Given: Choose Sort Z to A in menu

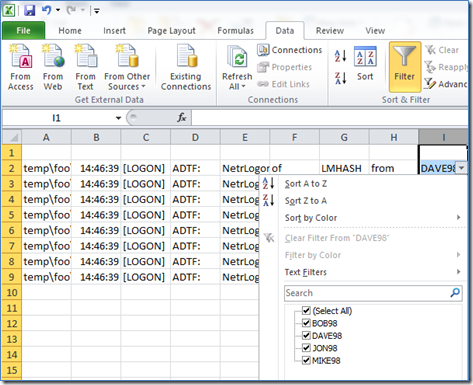Looking at the screenshot, I should click(x=306, y=201).
